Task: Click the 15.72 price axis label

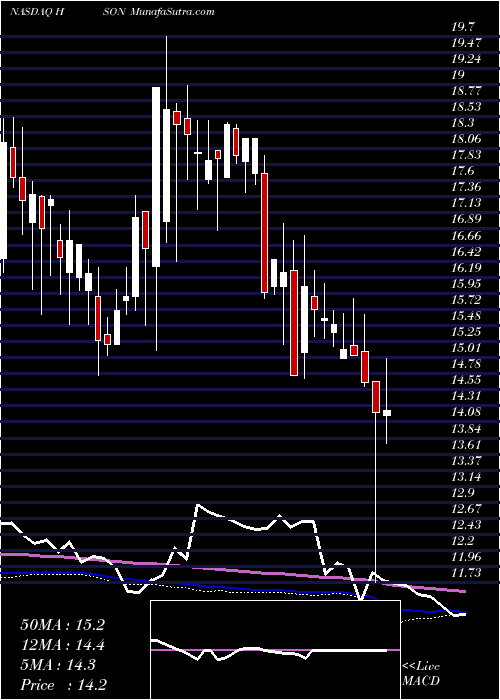Action: pyautogui.click(x=465, y=300)
